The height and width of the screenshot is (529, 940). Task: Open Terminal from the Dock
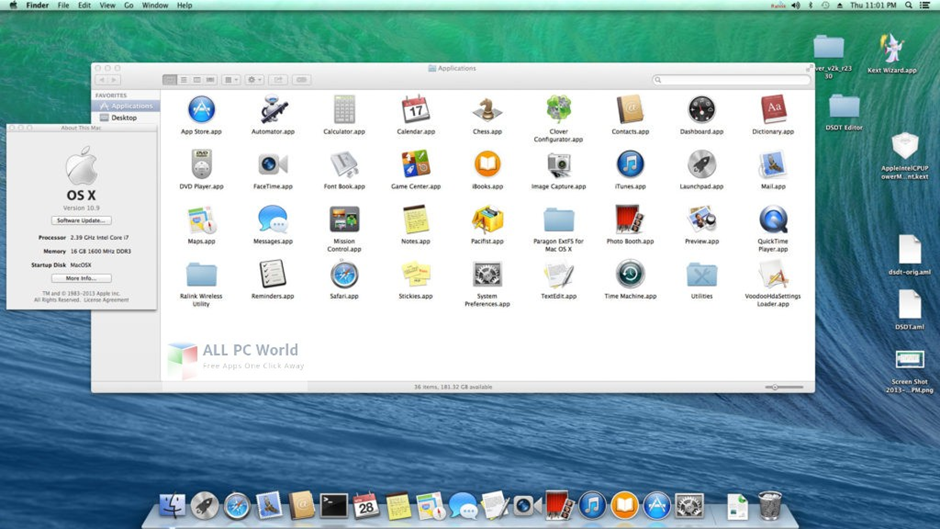point(333,506)
